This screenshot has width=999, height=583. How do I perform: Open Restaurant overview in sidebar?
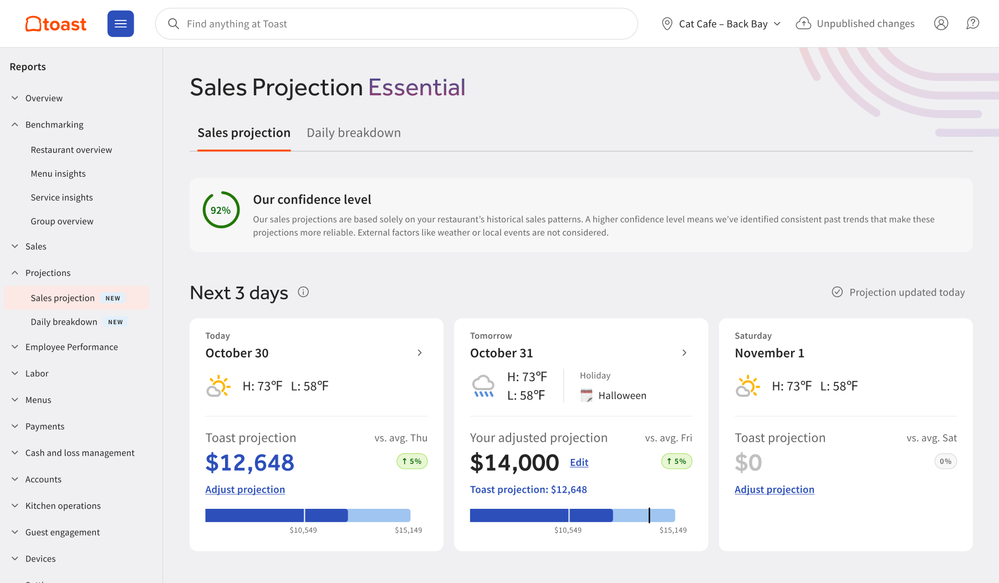(71, 150)
